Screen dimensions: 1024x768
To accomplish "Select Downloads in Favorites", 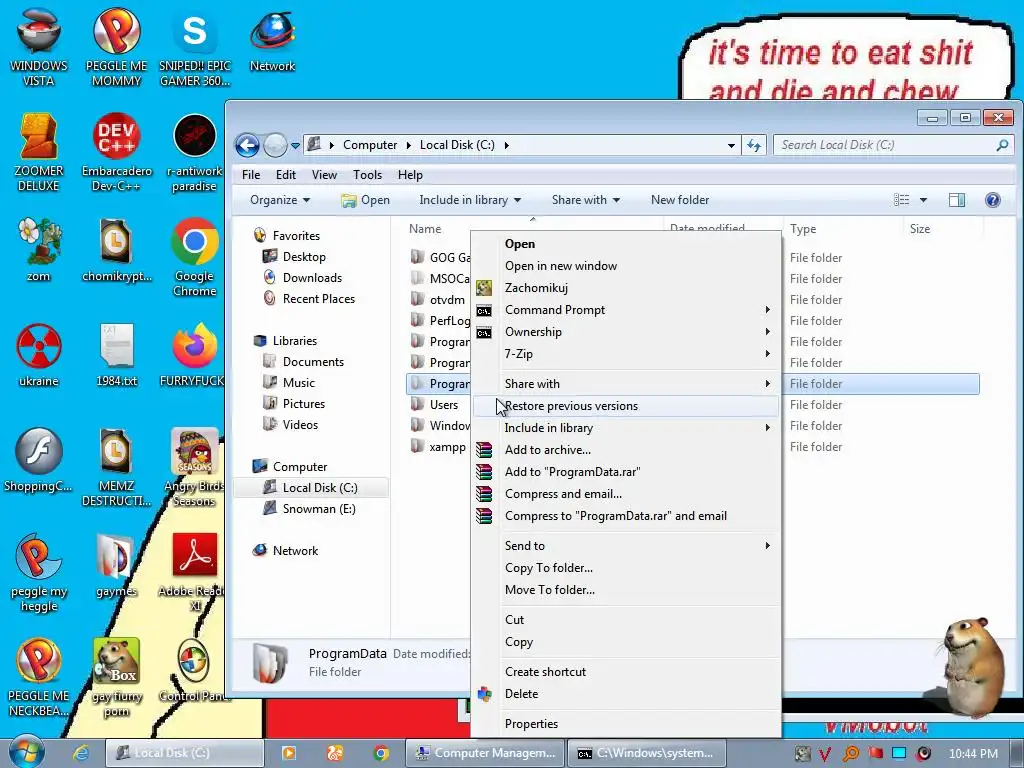I will 312,278.
